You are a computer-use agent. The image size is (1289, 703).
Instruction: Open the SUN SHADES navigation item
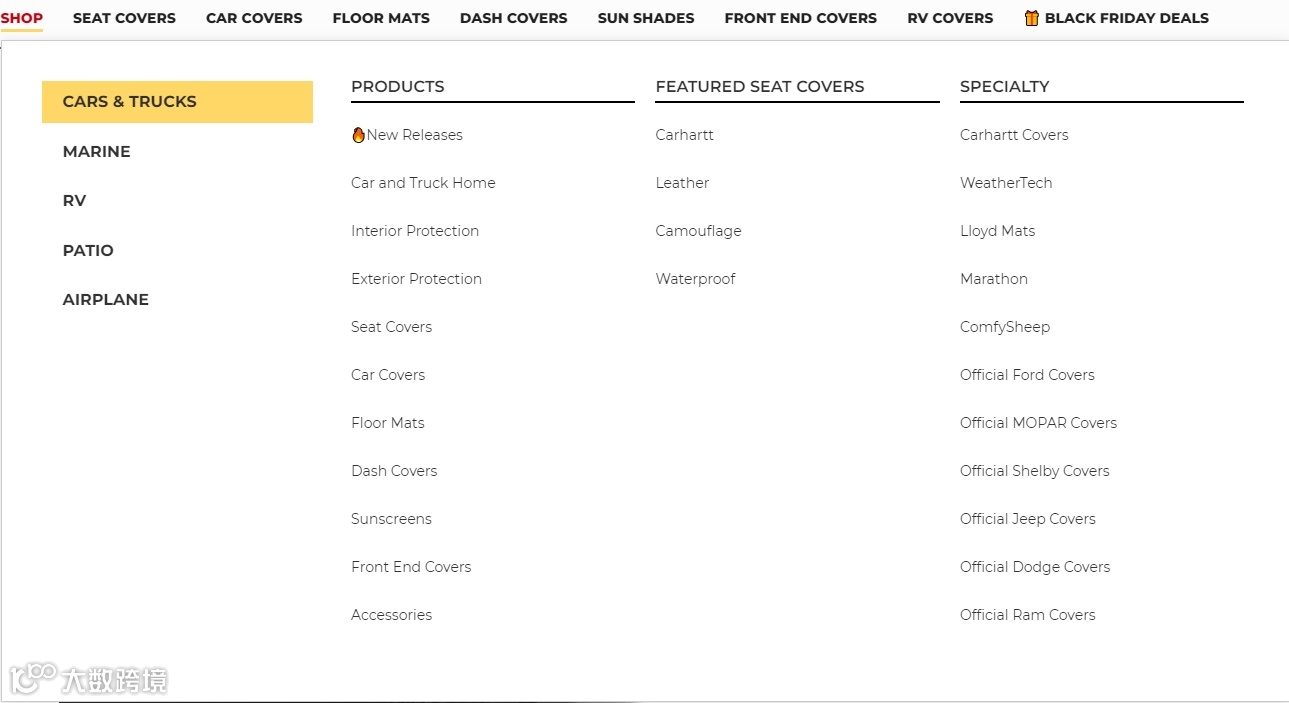tap(646, 18)
